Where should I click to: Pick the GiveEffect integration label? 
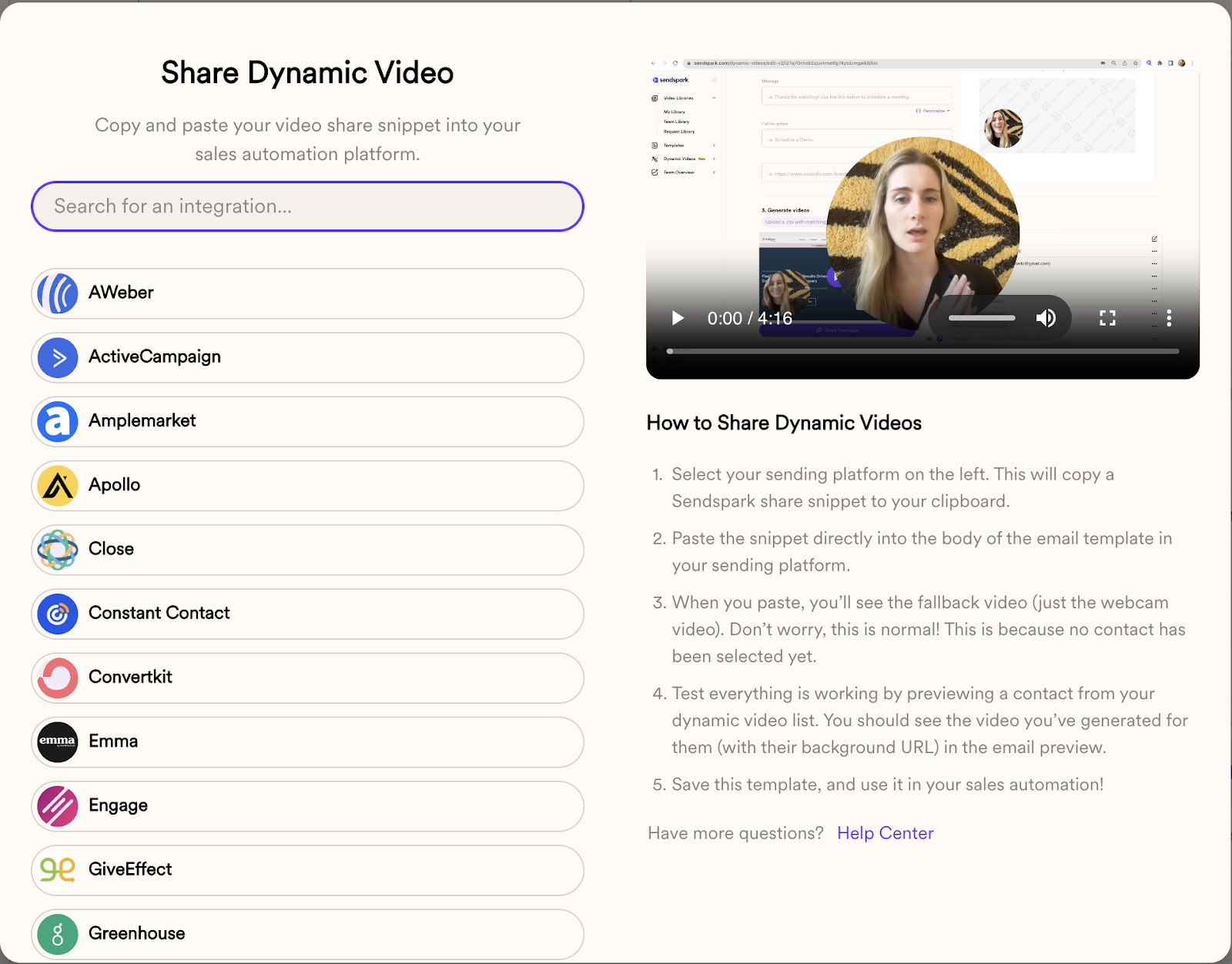[130, 869]
